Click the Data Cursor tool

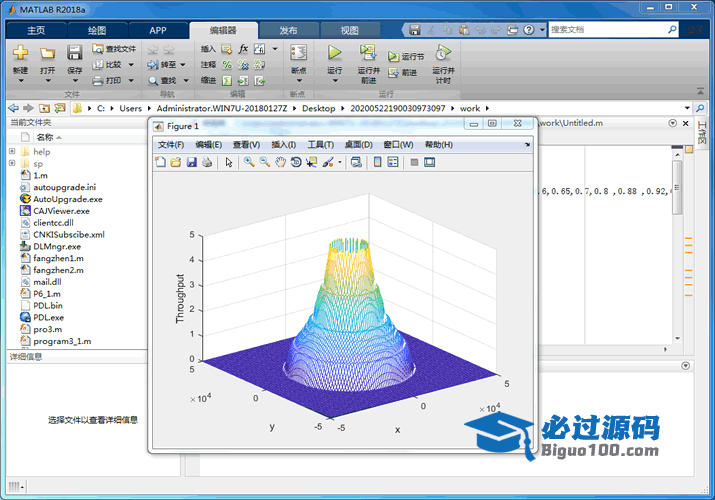click(311, 162)
